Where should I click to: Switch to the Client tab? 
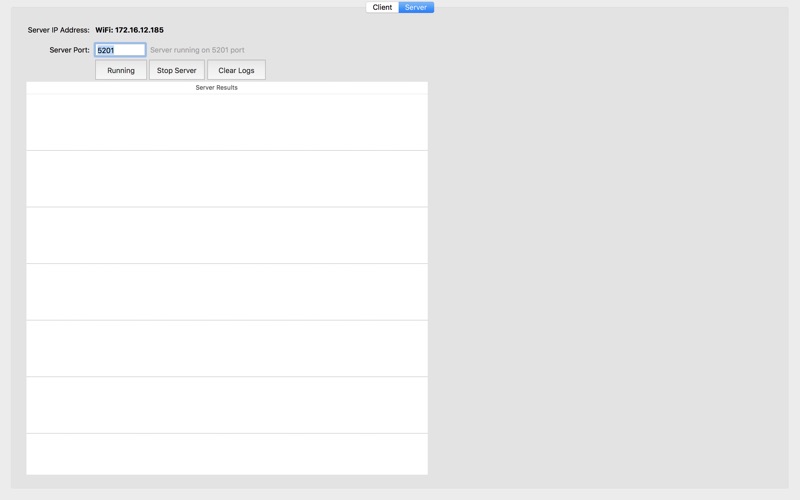coord(382,7)
